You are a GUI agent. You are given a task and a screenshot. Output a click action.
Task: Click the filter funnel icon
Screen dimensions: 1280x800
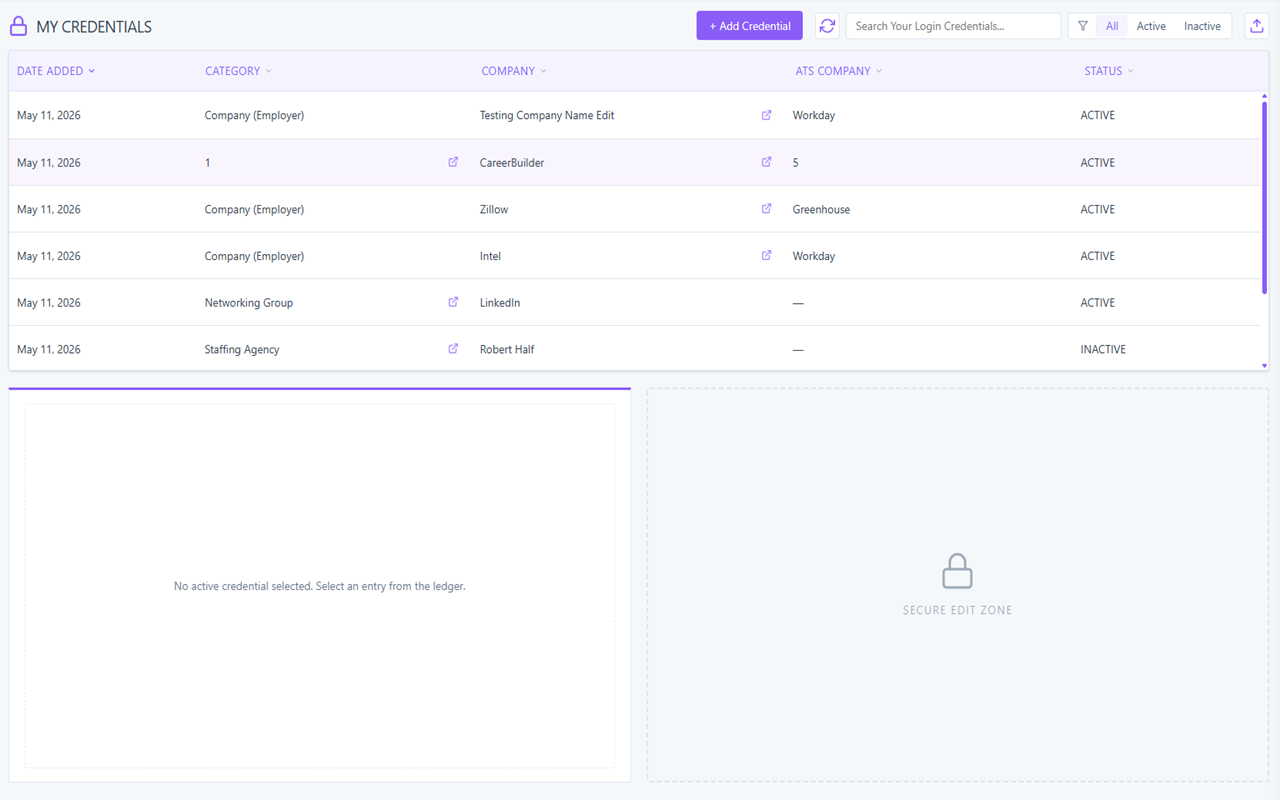pos(1083,26)
